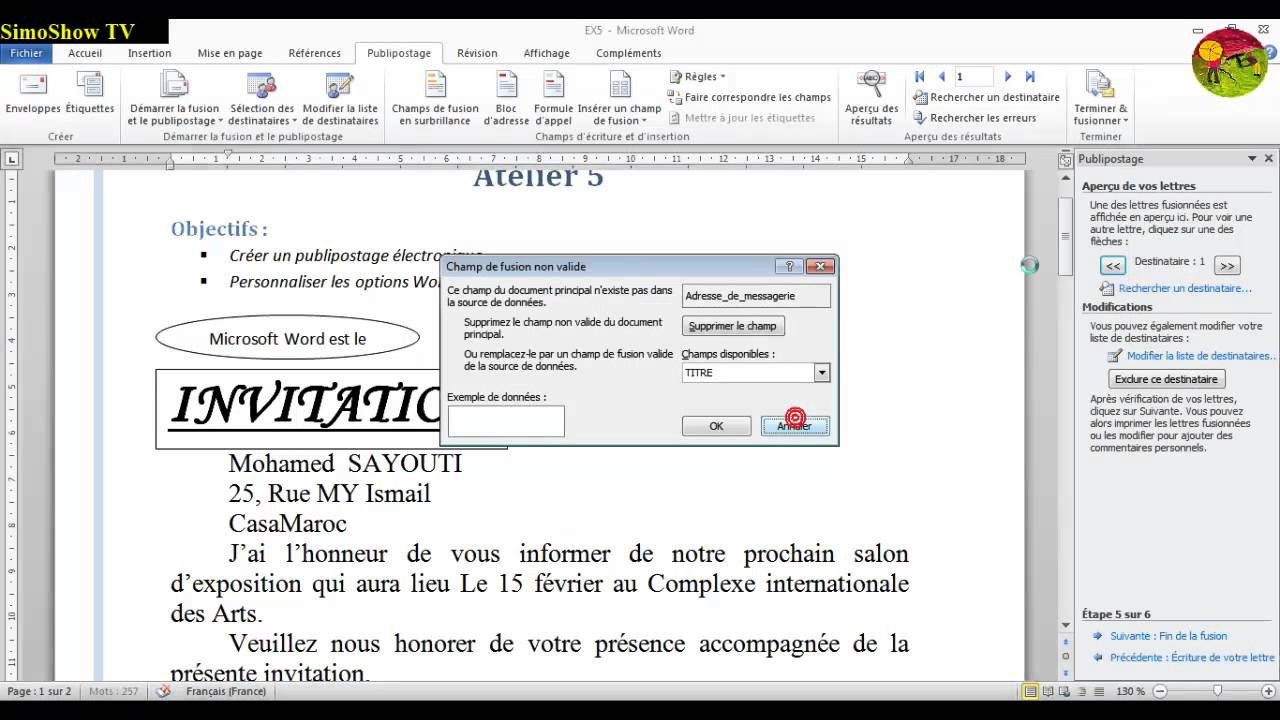The image size is (1280, 720).
Task: Click Modifier la liste de destinataires... link
Action: [x=1202, y=355]
